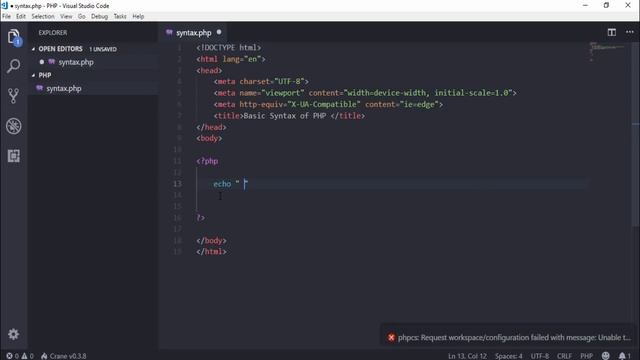Click the meta charset UTF-8 line
The image size is (640, 360).
261,82
